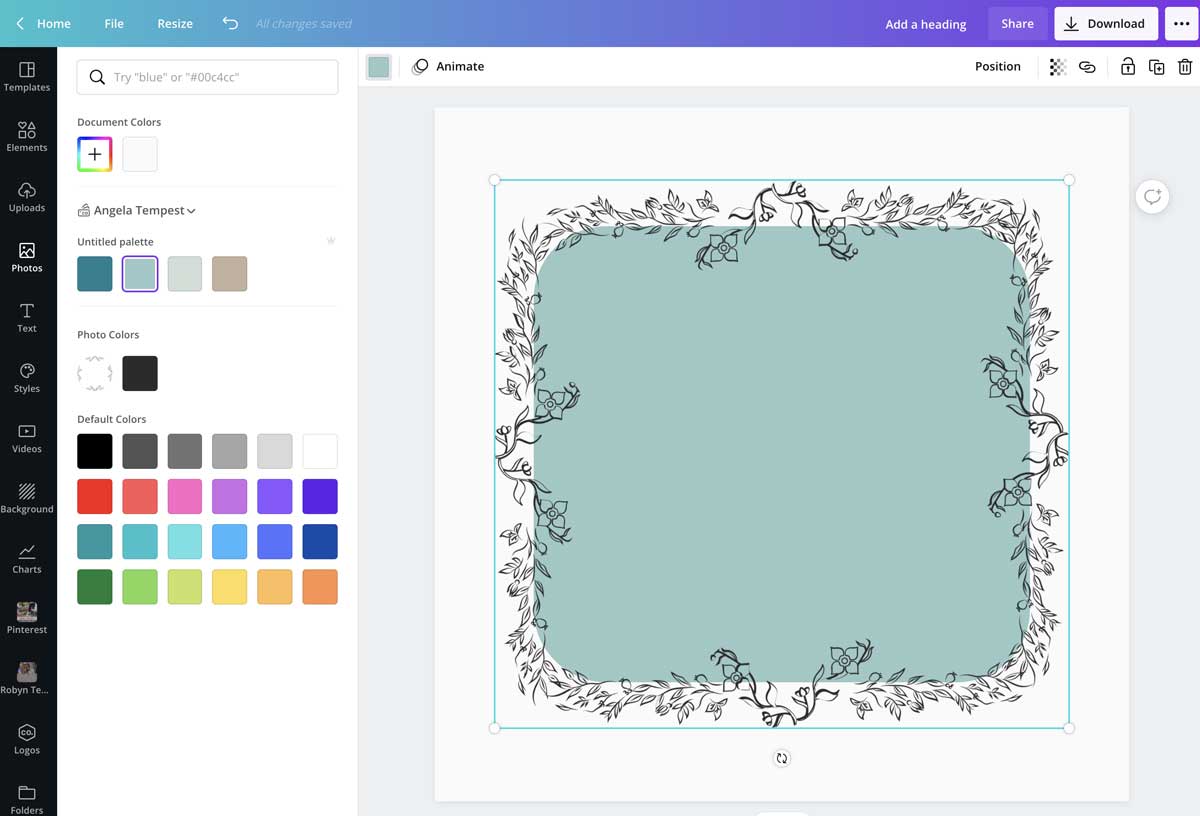
Task: Open the Background panel
Action: coord(27,498)
